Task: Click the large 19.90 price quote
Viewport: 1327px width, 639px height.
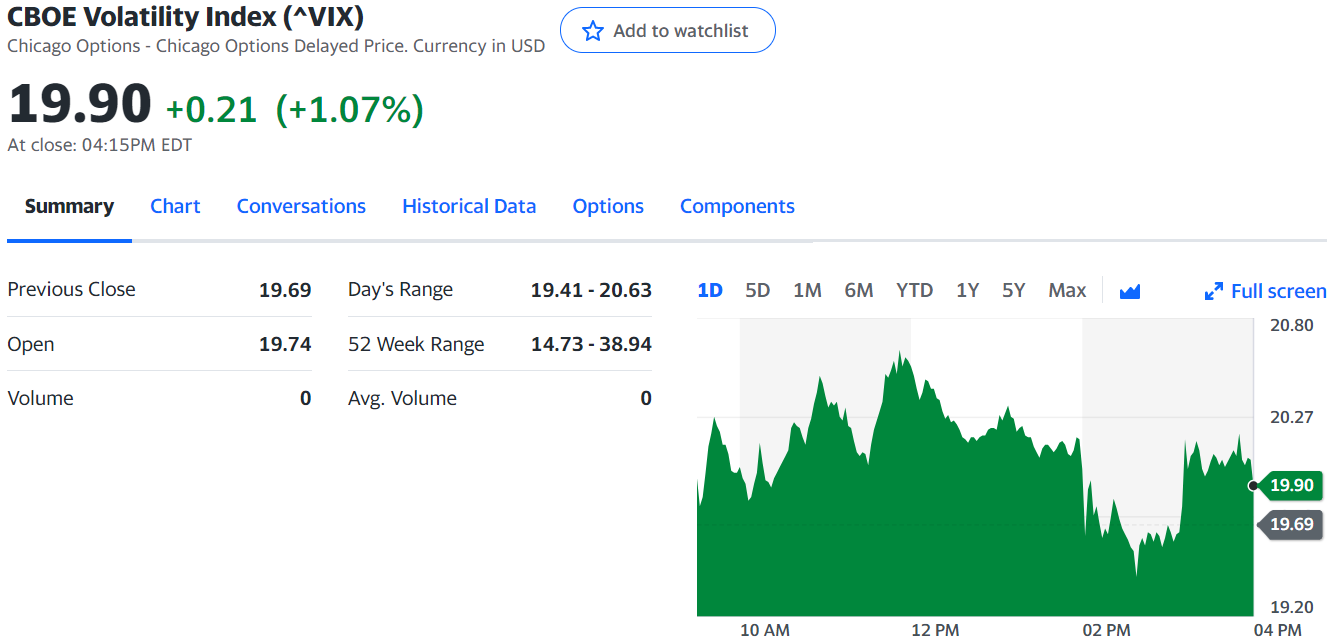Action: pyautogui.click(x=80, y=105)
